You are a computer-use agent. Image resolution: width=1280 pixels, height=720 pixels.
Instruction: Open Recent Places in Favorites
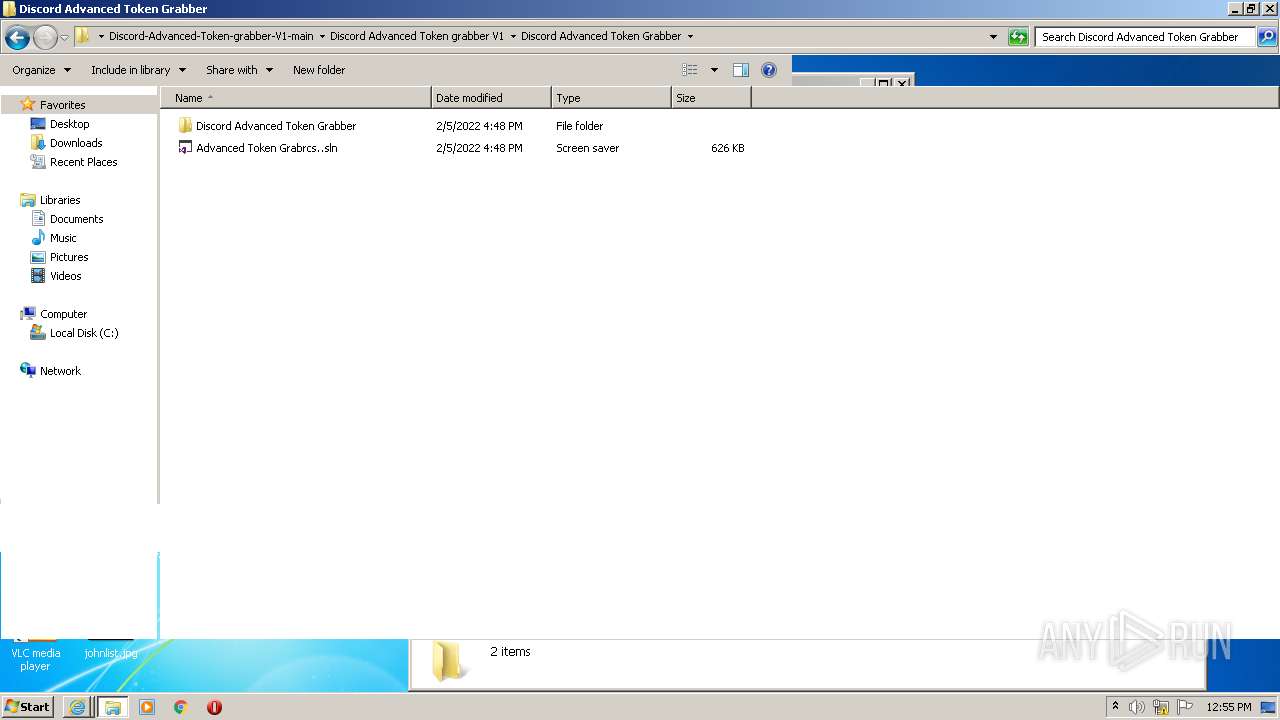[83, 162]
